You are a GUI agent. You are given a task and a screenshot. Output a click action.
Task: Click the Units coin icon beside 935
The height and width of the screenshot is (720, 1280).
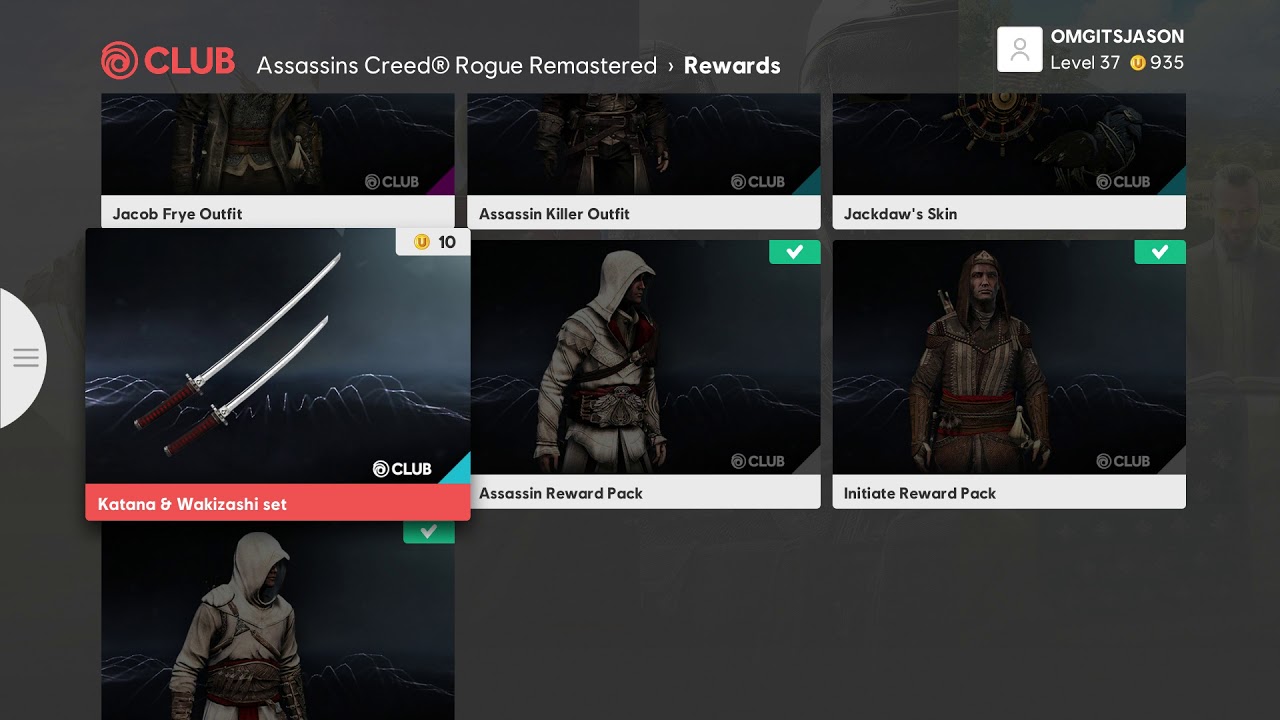click(x=1137, y=63)
